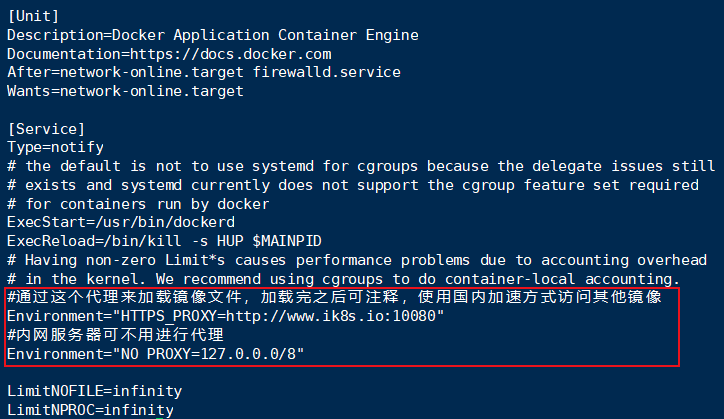Select the Type=notify line

coord(55,147)
